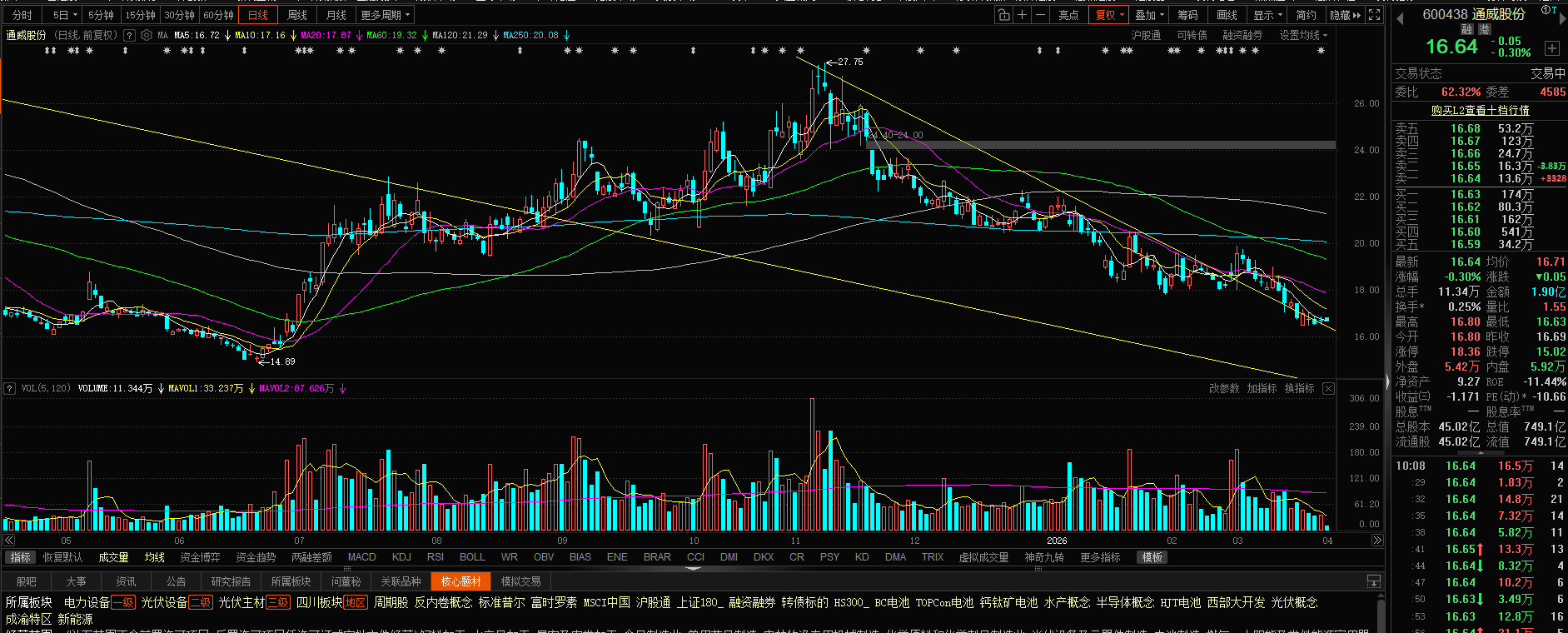Toggle 简约 simplified mode
The width and height of the screenshot is (1568, 633).
click(1307, 15)
